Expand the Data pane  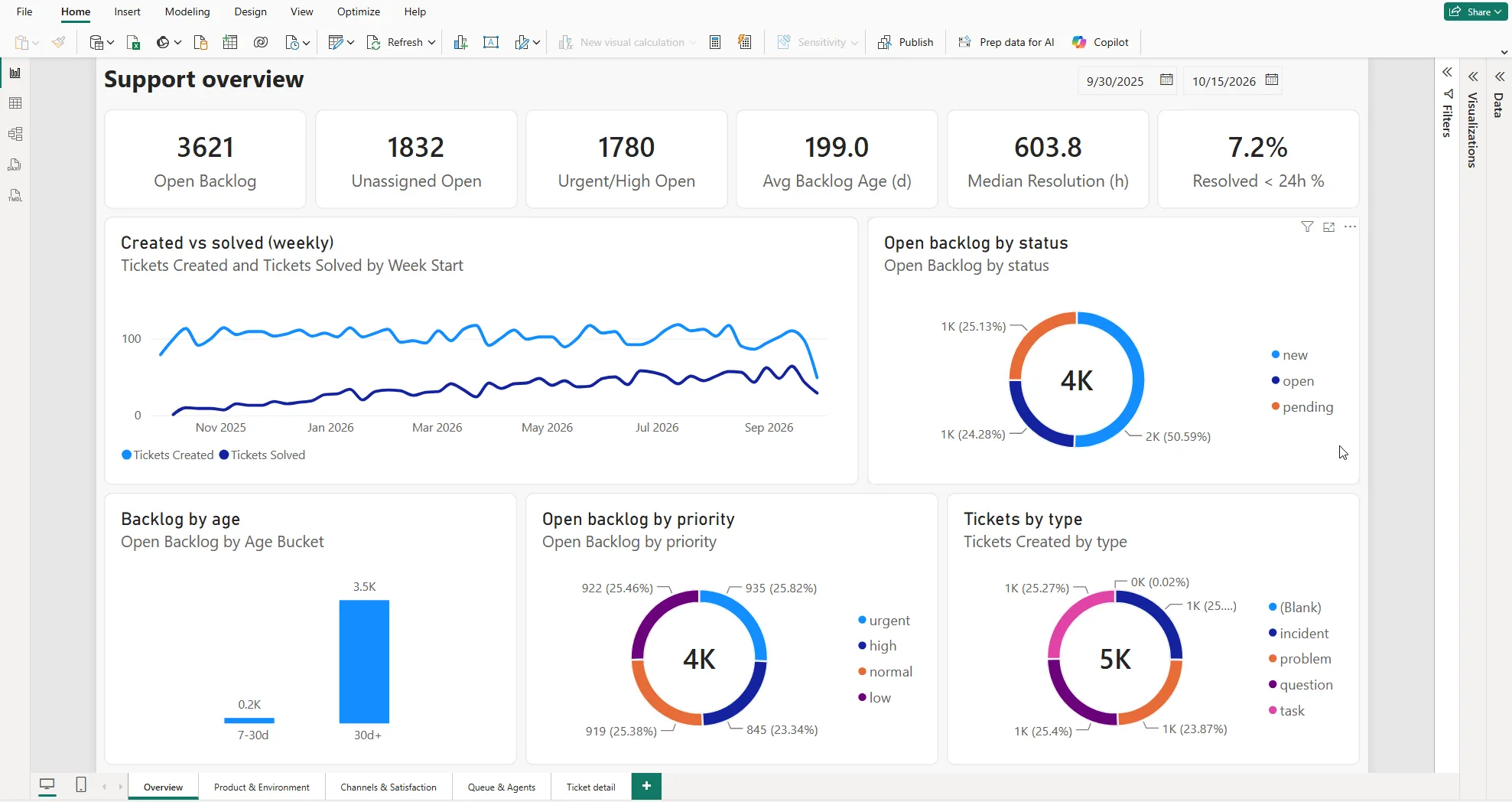[1499, 77]
